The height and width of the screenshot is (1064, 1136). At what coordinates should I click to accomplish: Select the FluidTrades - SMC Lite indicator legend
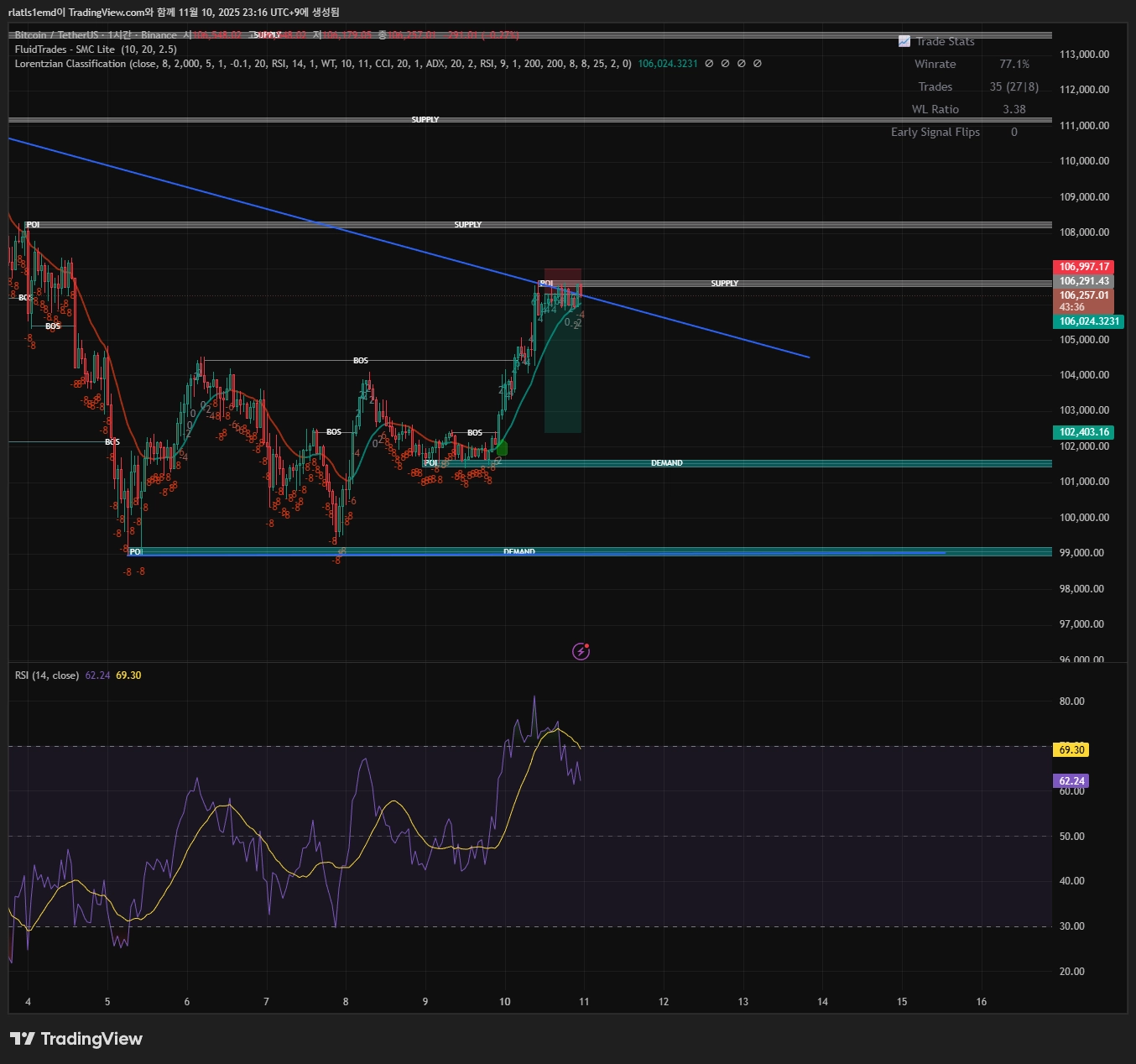click(x=96, y=50)
